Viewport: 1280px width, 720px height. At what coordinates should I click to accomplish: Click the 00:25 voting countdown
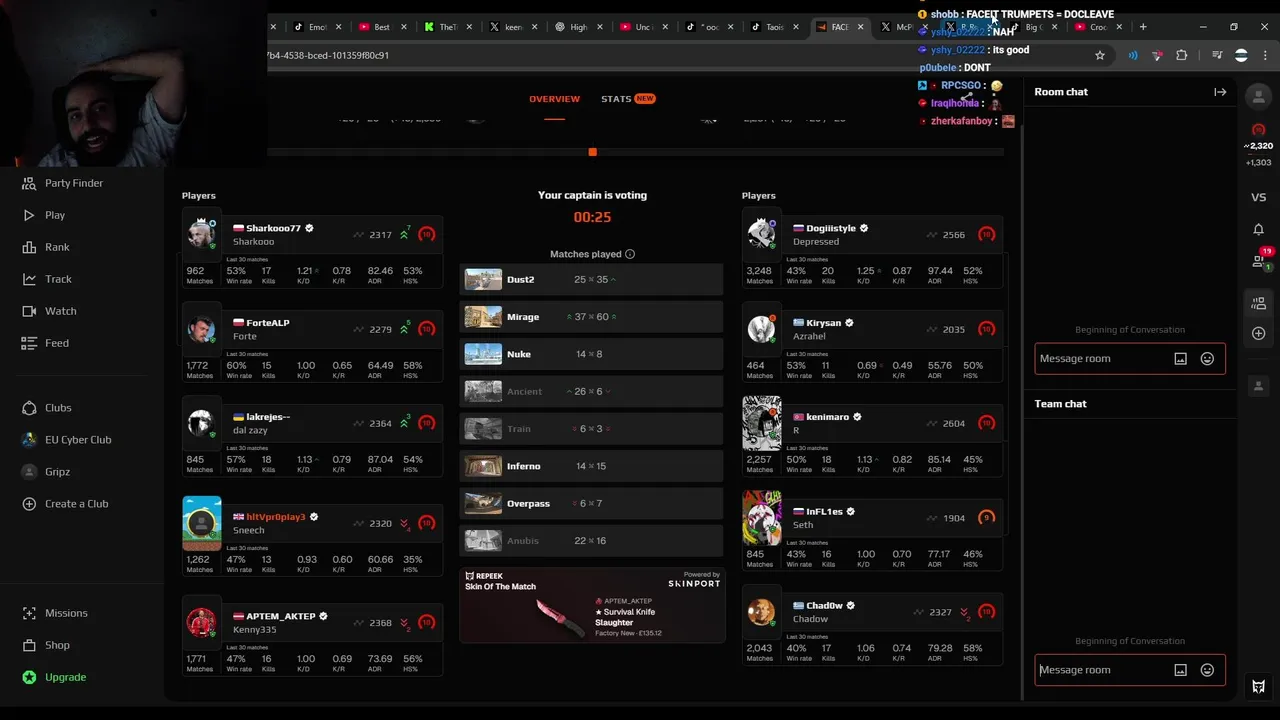pyautogui.click(x=592, y=217)
